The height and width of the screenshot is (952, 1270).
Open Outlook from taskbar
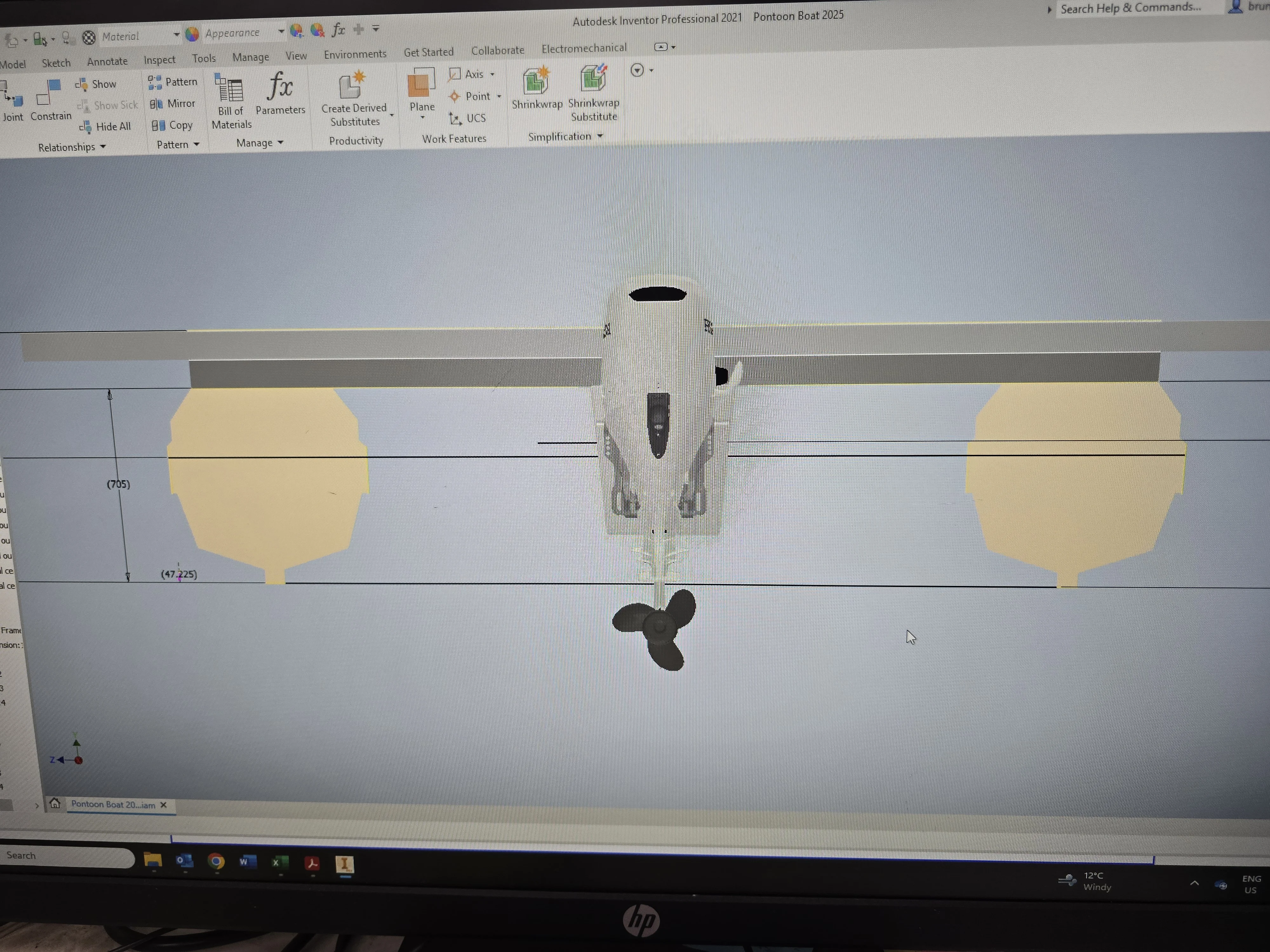(x=184, y=861)
